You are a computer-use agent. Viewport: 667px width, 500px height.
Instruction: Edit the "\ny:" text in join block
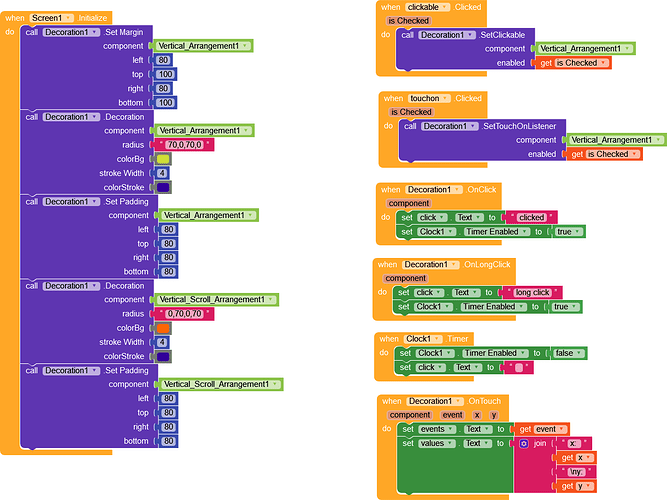(576, 472)
